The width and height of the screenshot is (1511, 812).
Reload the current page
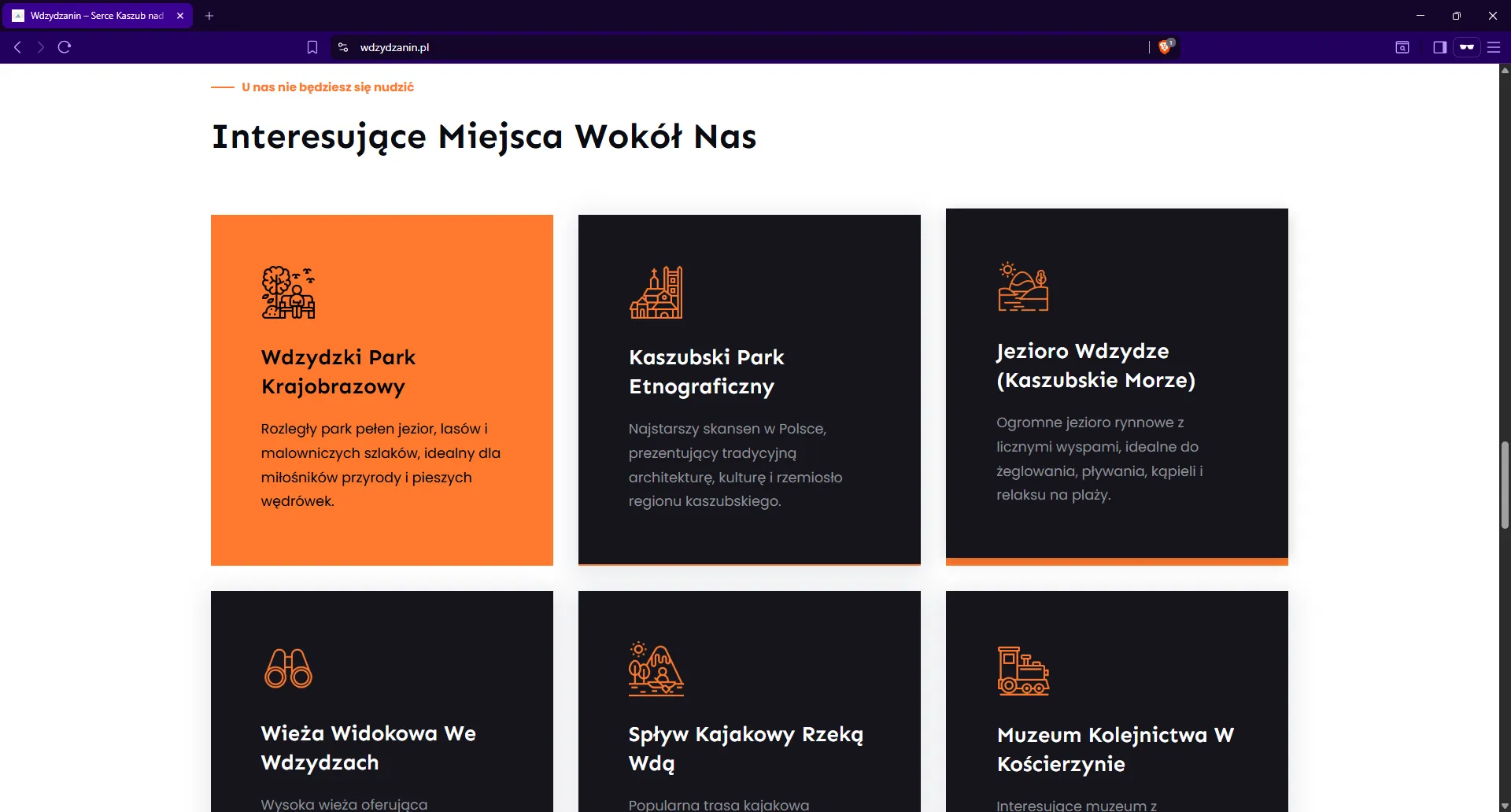click(x=64, y=47)
